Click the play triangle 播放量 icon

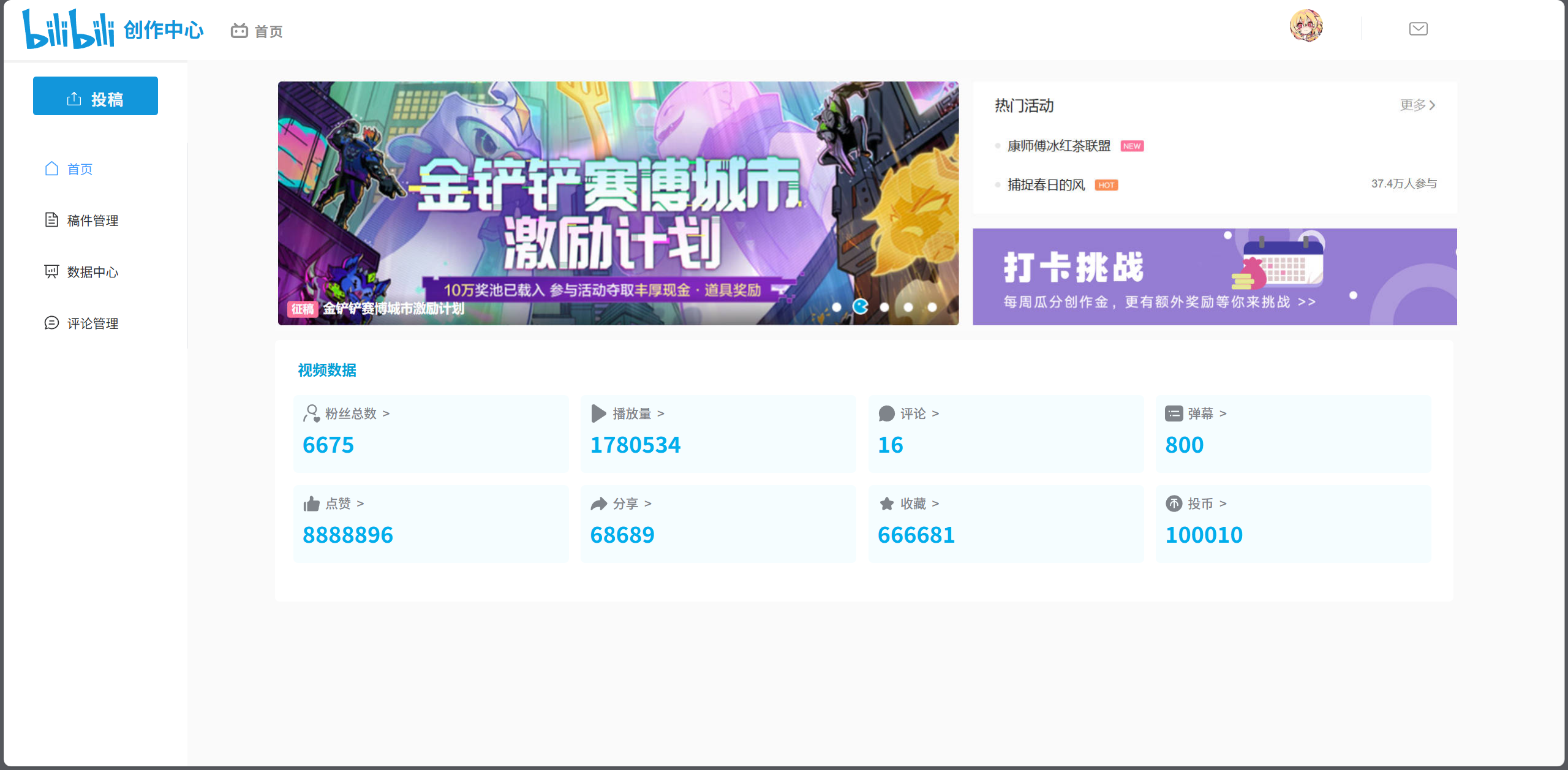click(x=598, y=413)
